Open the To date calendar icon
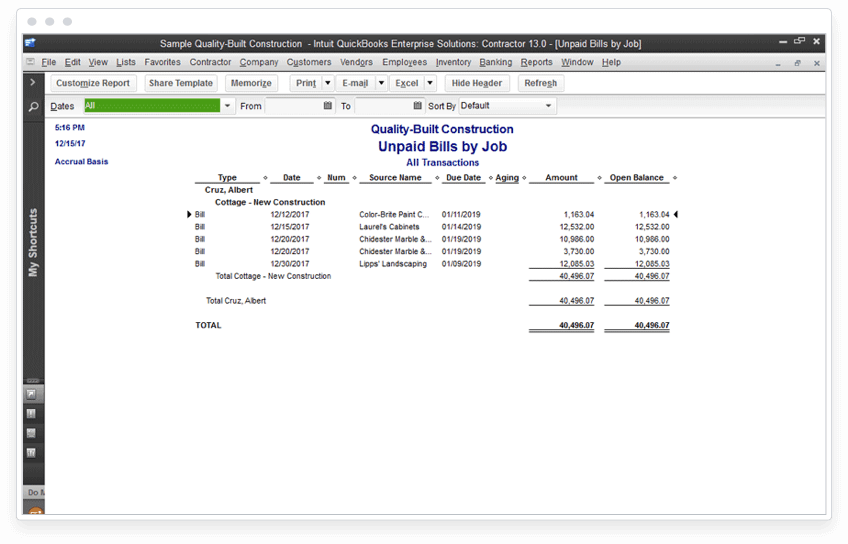The width and height of the screenshot is (848, 544). (418, 105)
